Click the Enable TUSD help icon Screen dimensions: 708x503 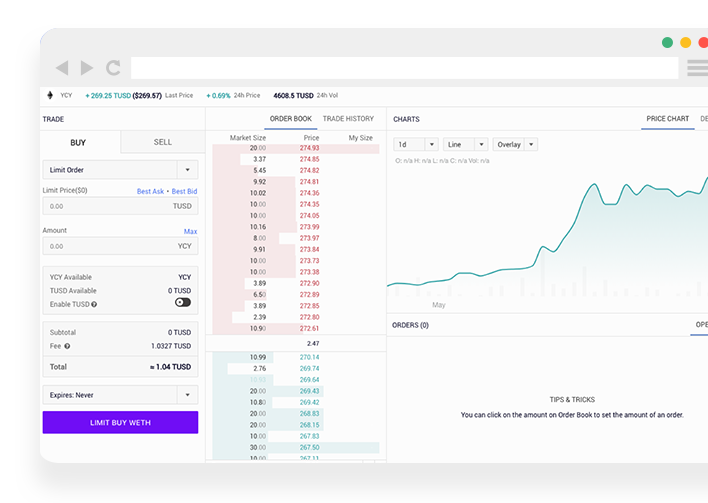94,304
